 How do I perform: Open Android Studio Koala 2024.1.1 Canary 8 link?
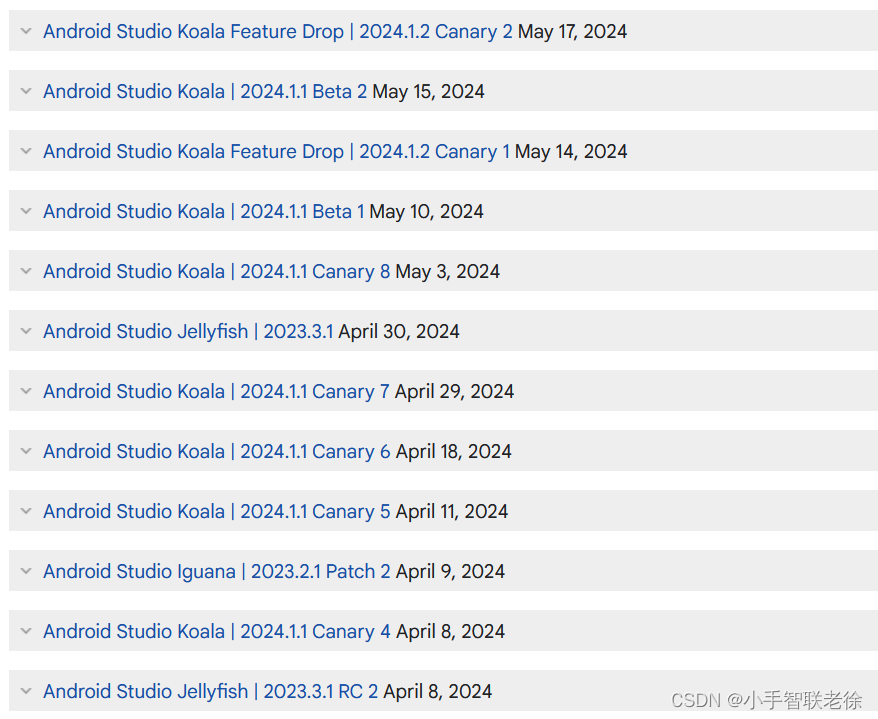tap(217, 271)
